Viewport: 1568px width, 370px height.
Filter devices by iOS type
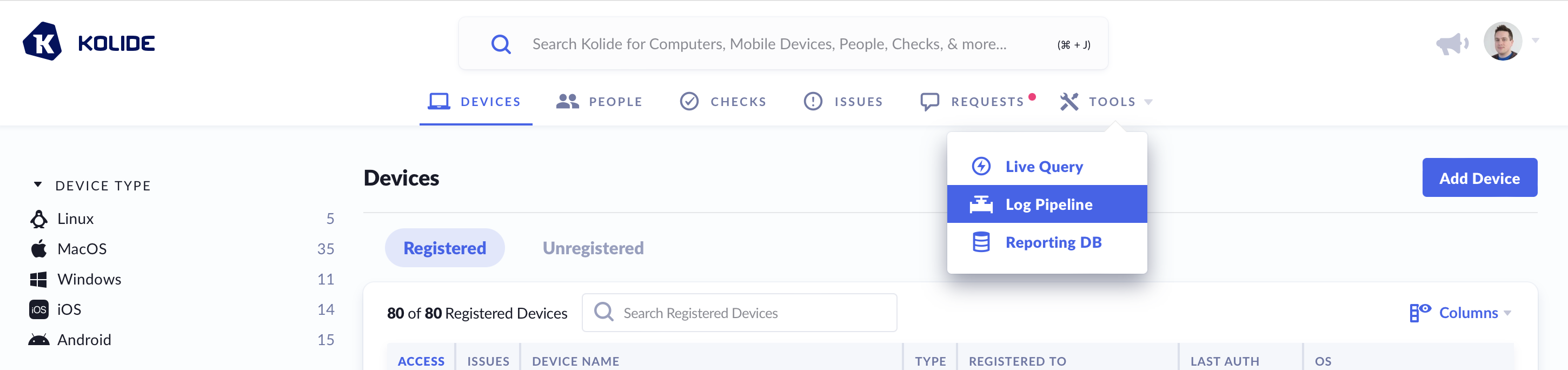[69, 310]
